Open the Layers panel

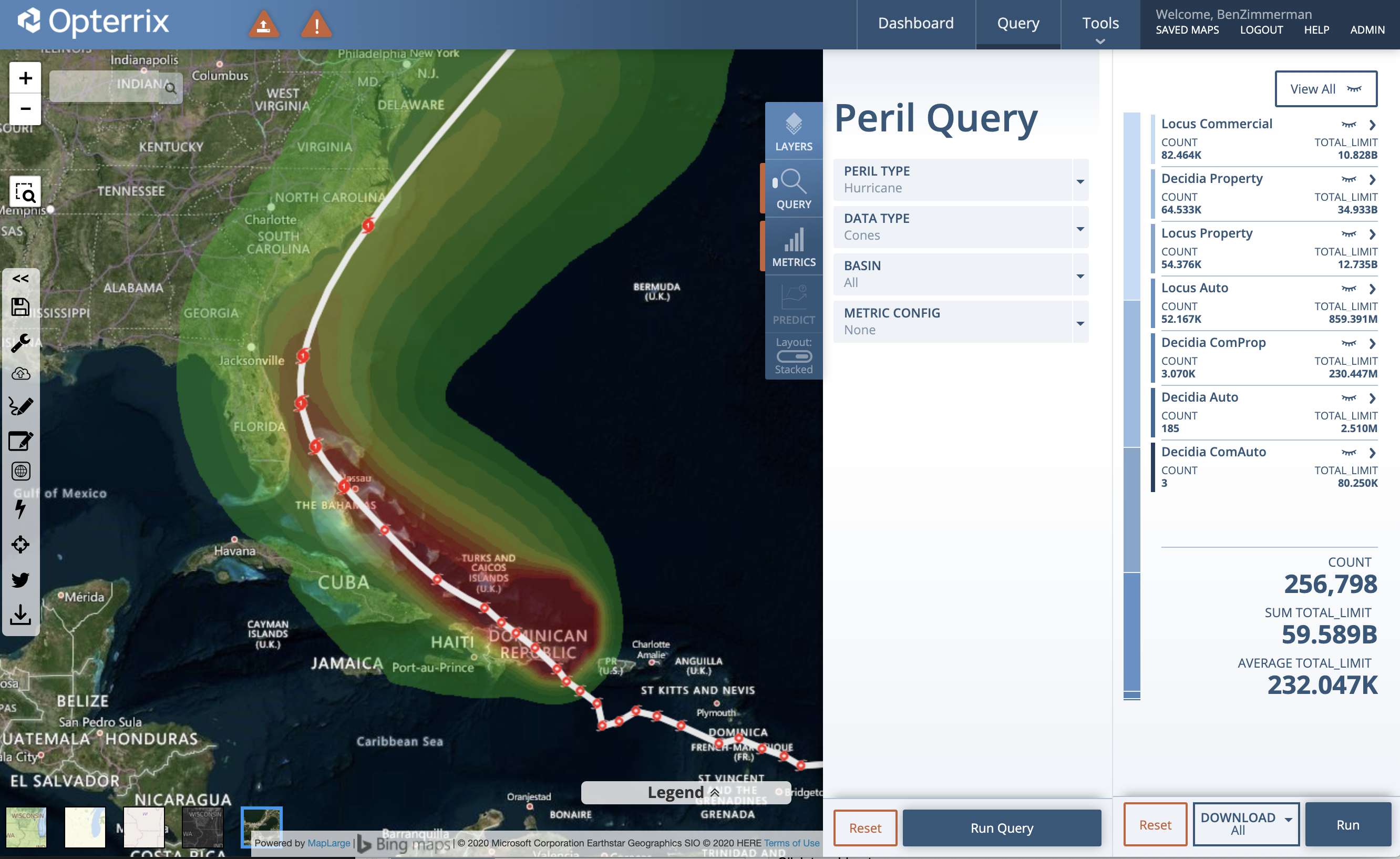click(x=794, y=131)
